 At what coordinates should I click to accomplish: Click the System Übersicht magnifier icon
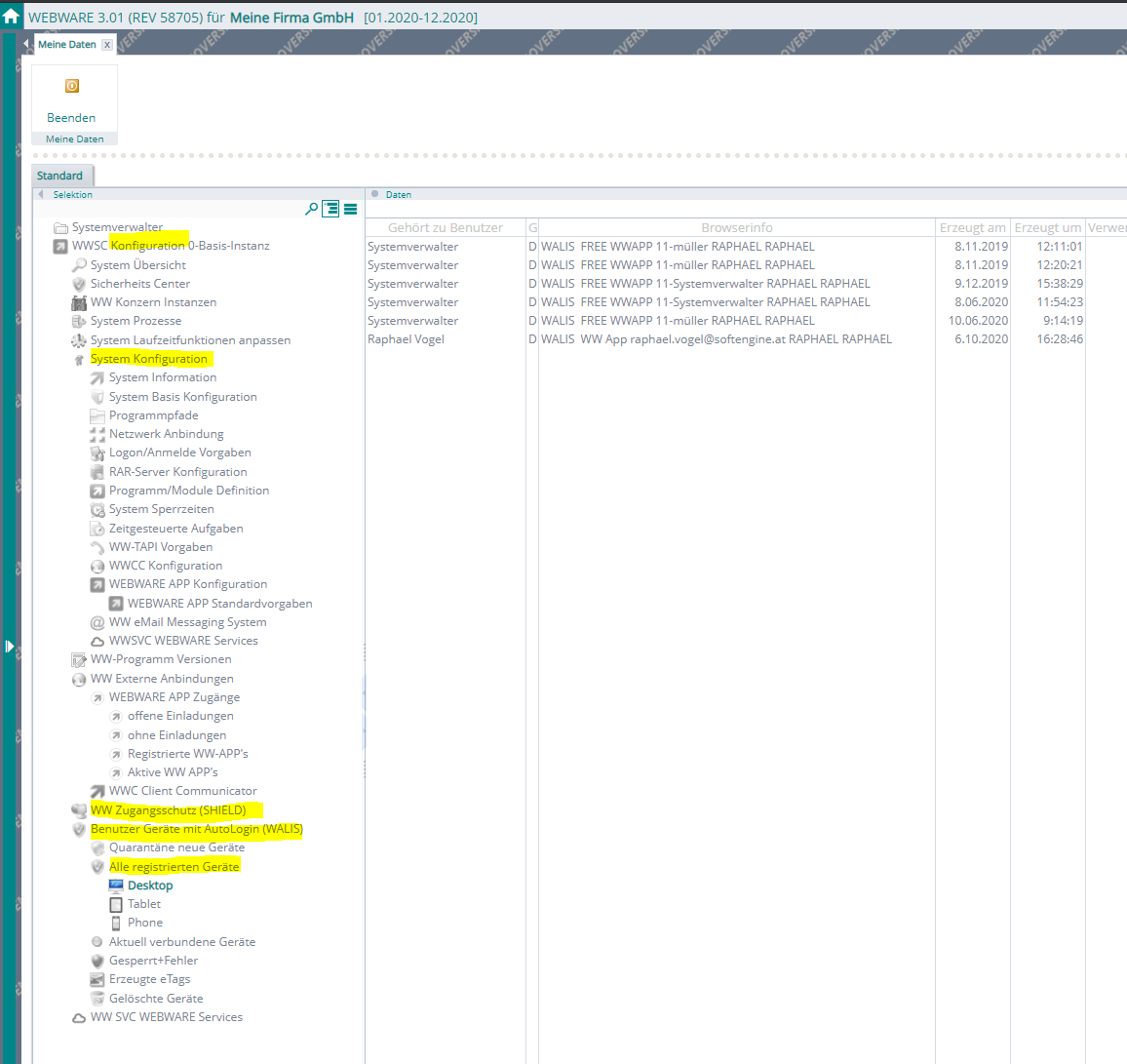79,265
